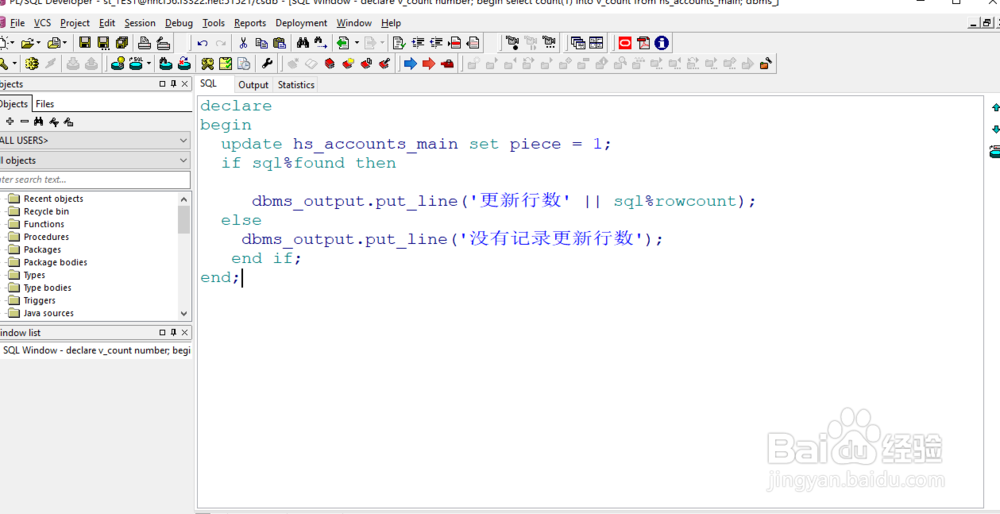The height and width of the screenshot is (514, 1000).
Task: Click the object search text field
Action: tap(95, 180)
